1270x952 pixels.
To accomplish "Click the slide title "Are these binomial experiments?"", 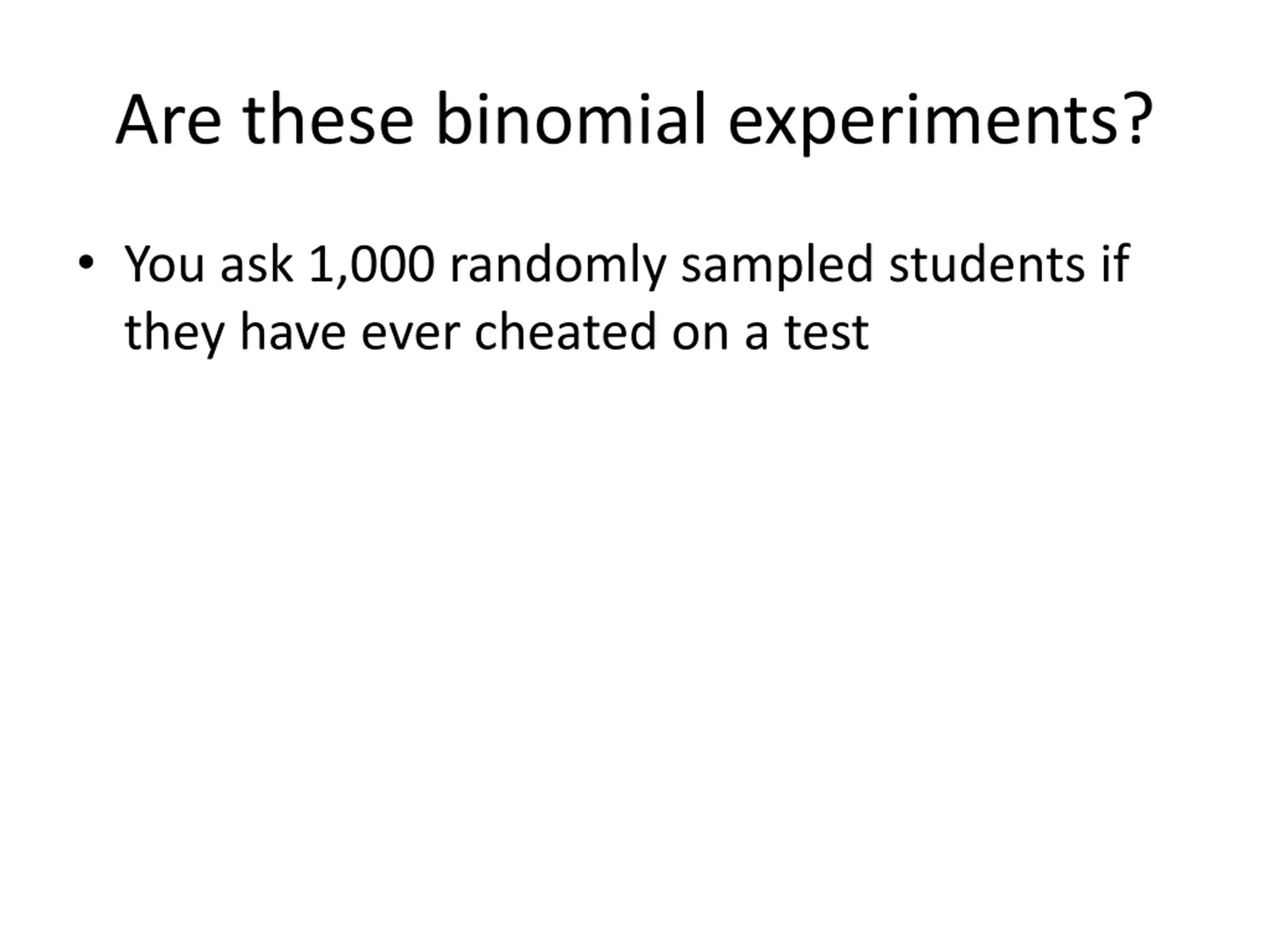I will (635, 120).
